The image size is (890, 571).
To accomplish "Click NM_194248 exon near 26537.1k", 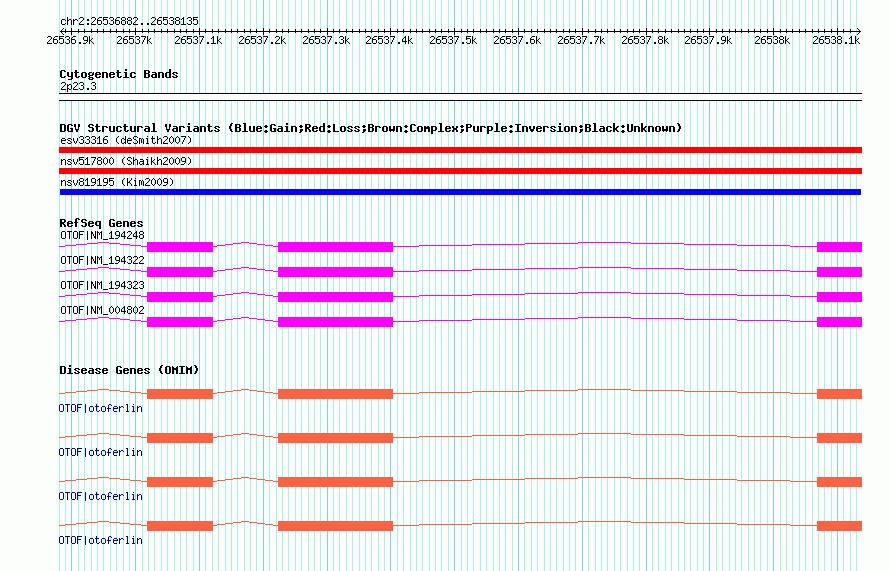I will 180,247.
